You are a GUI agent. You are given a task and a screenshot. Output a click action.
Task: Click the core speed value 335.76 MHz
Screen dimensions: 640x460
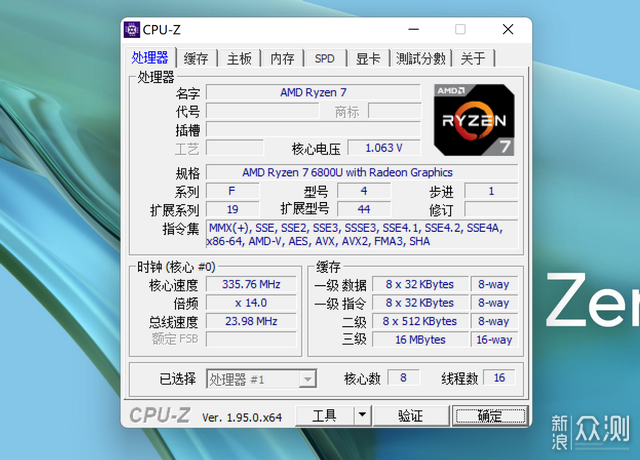251,284
